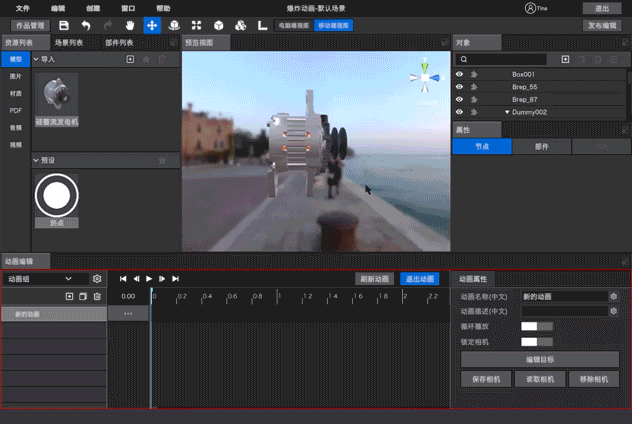Click the cube view icon

pyautogui.click(x=218, y=26)
